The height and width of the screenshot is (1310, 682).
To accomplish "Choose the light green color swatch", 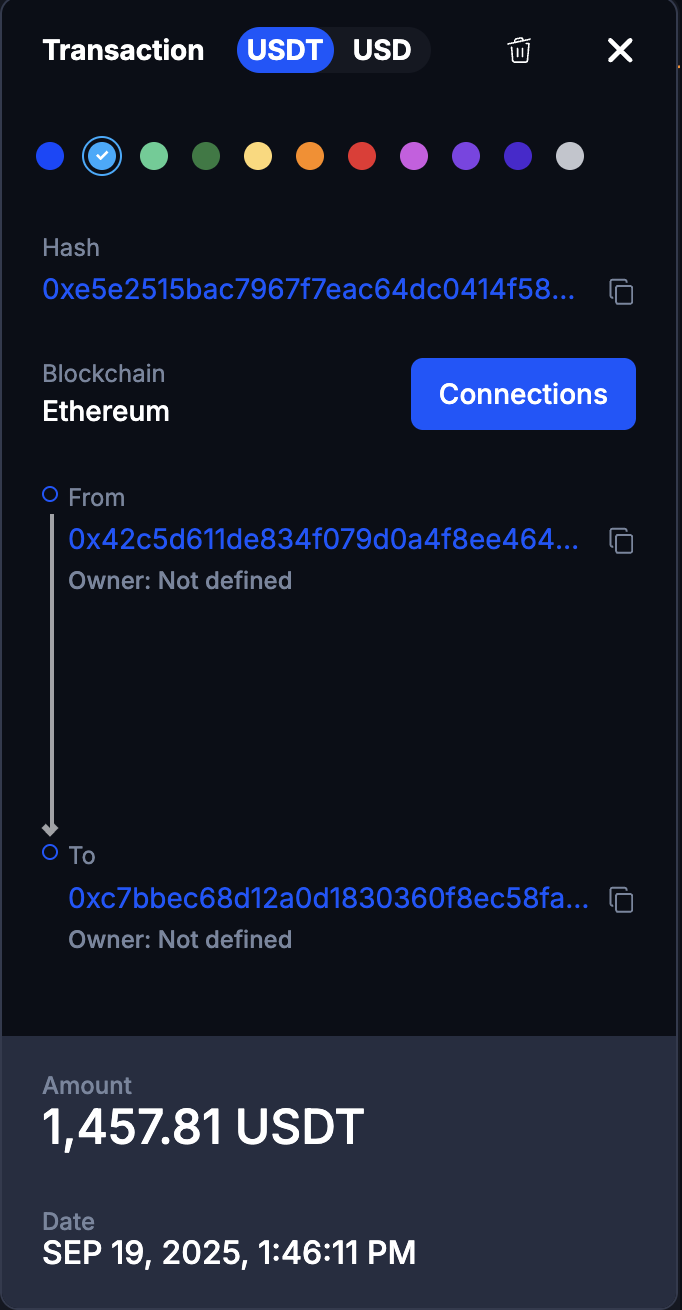I will pyautogui.click(x=154, y=156).
